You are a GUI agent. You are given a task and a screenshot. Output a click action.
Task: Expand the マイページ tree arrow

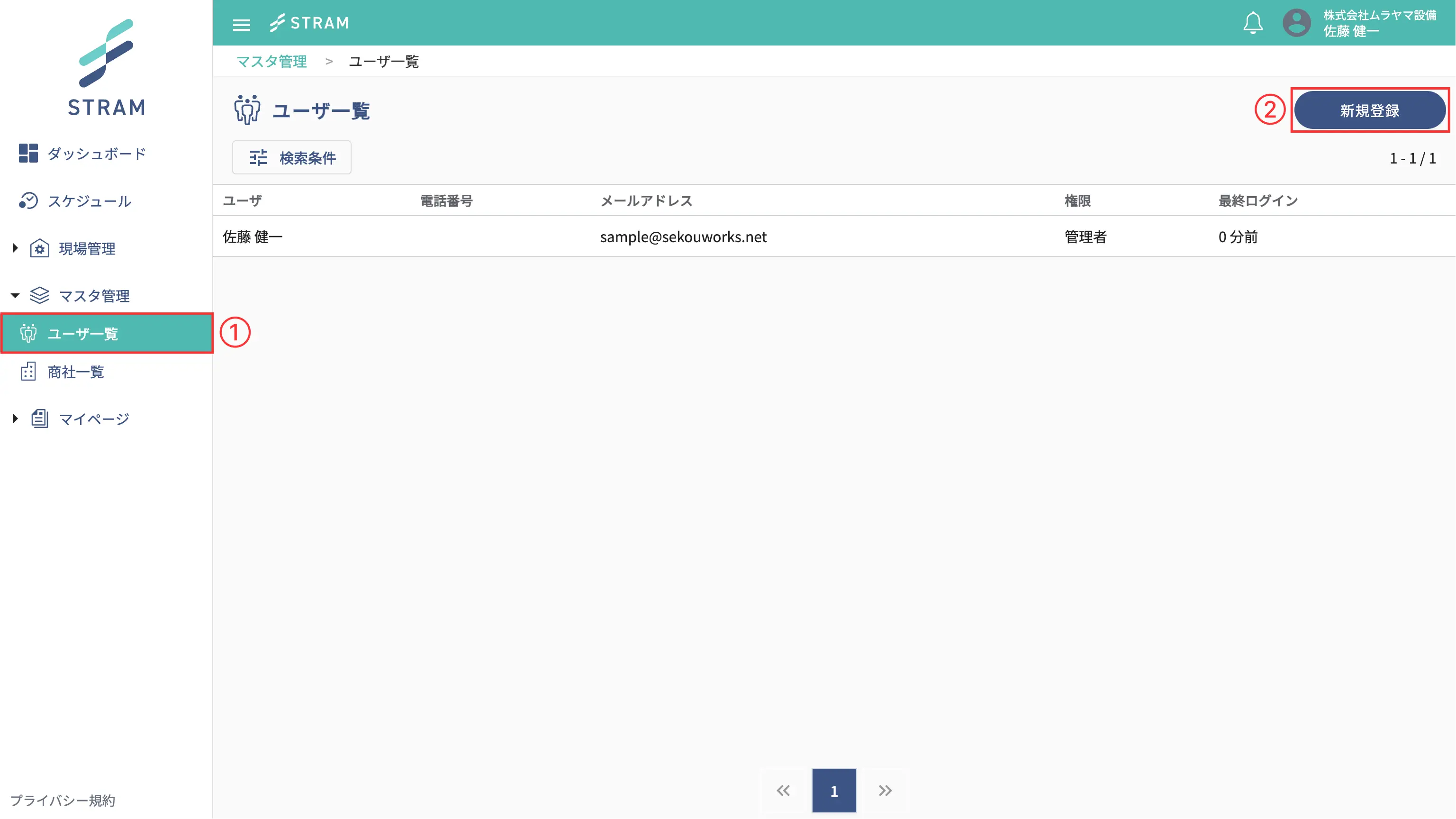point(15,418)
